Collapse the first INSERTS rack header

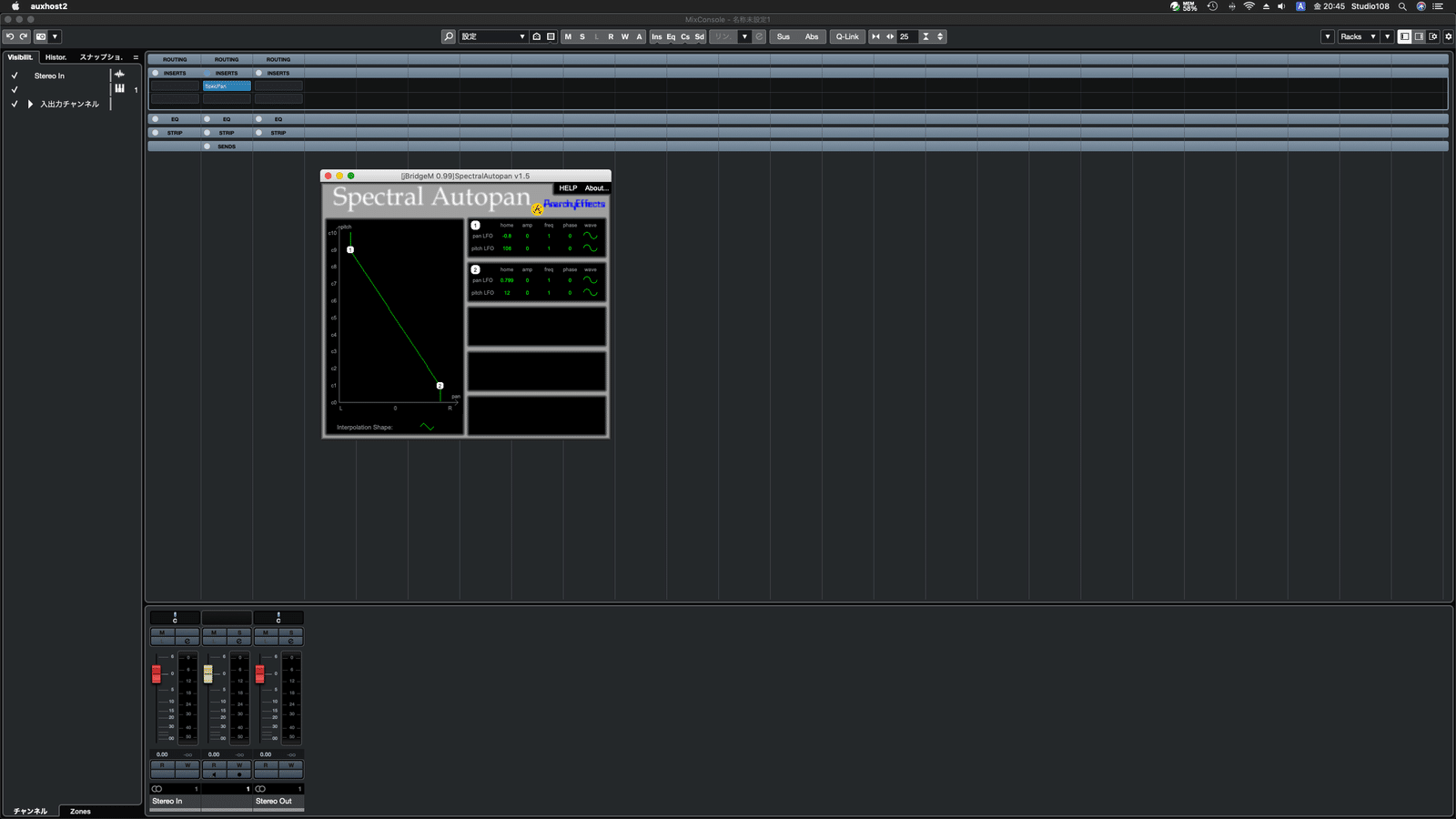click(175, 73)
